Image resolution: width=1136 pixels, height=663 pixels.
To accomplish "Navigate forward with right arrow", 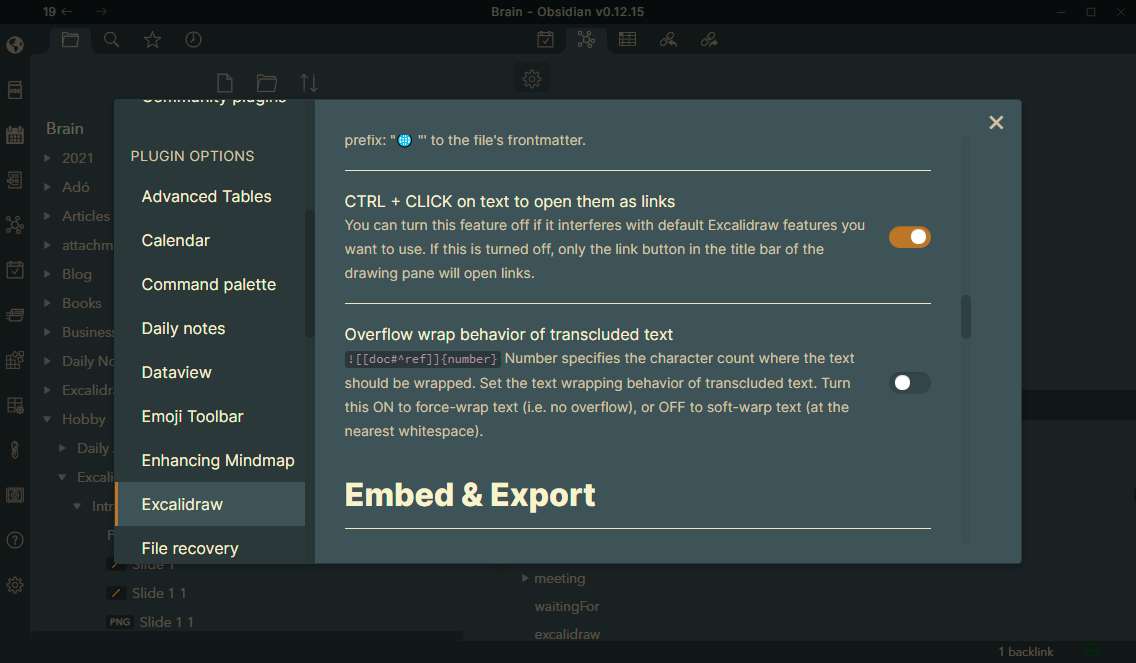I will click(x=101, y=12).
